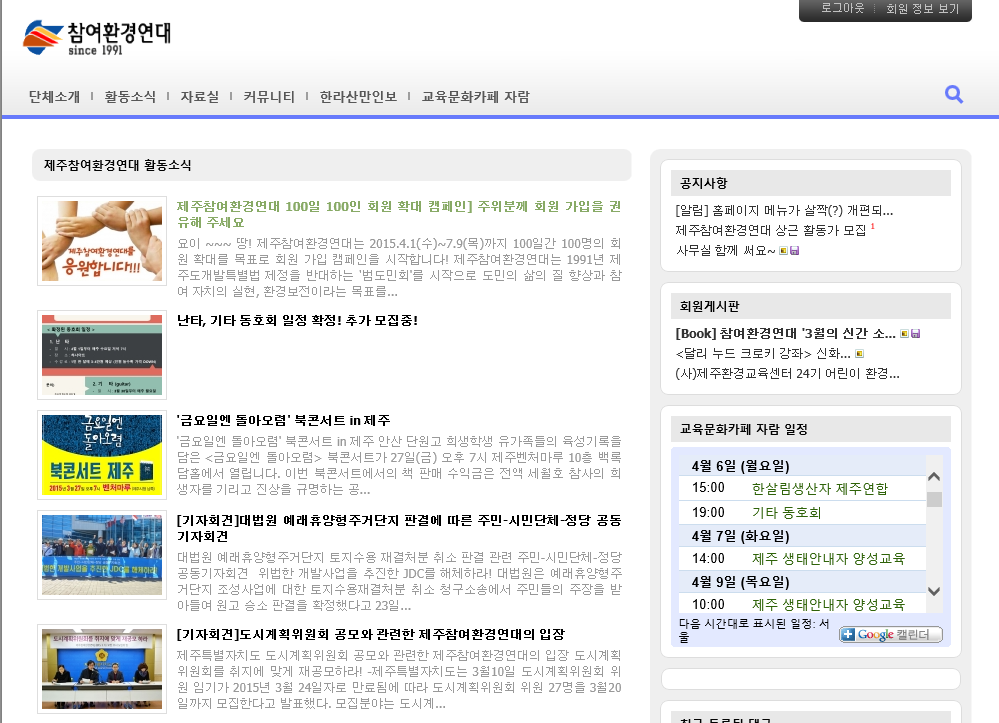Click the hands campaign thumbnail
Screen dimensions: 999x723
(x=102, y=241)
